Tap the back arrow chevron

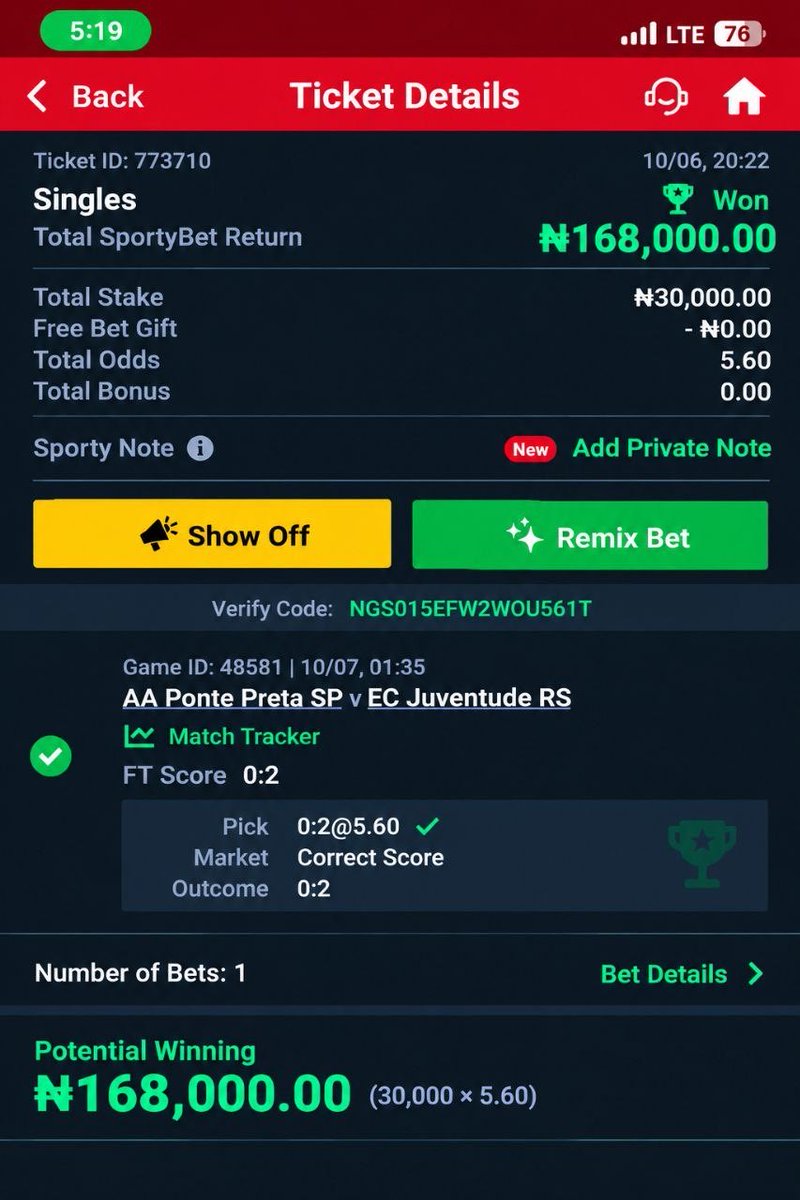click(37, 96)
